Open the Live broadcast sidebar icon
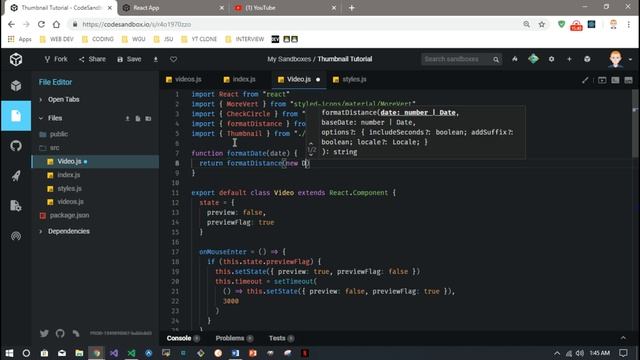 pyautogui.click(x=16, y=236)
